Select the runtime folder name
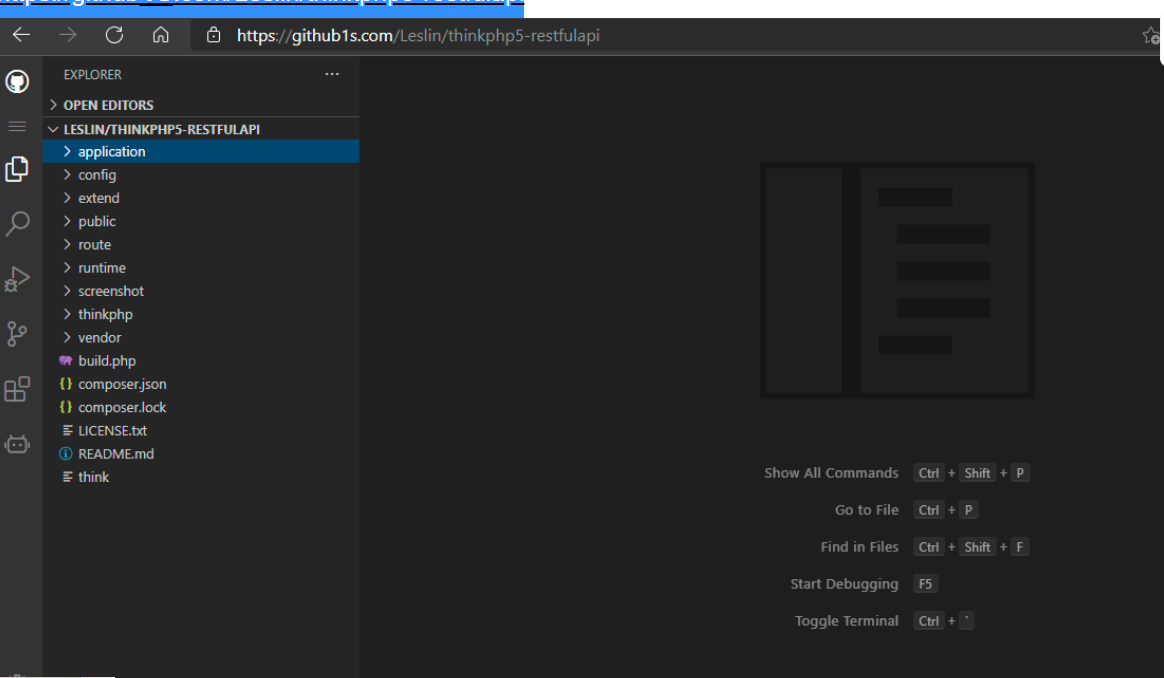Screen dimensions: 1164x678 pos(102,268)
